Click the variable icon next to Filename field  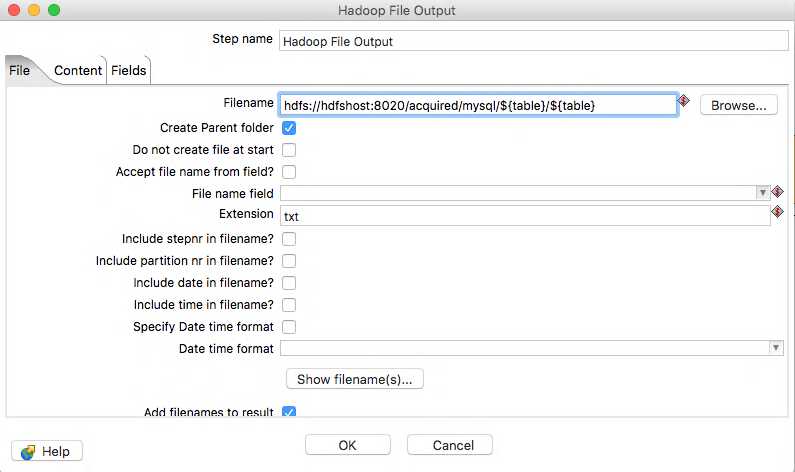coord(683,100)
